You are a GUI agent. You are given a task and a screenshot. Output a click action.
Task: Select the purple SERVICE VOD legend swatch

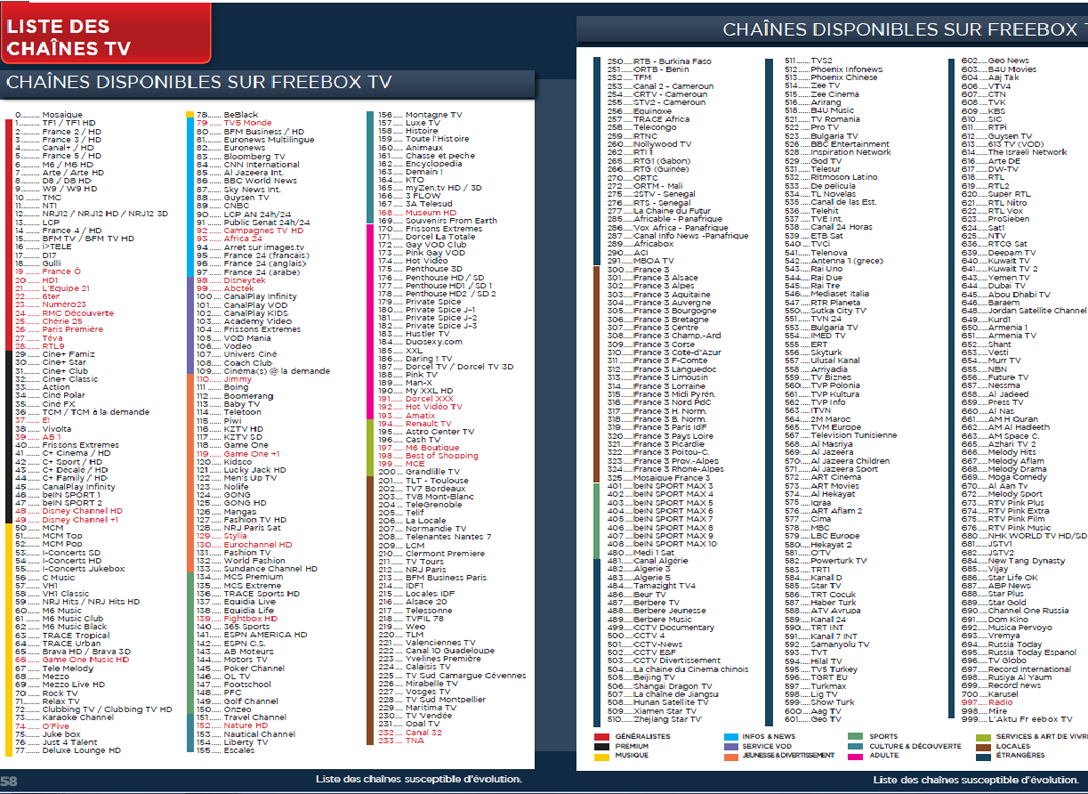[731, 747]
